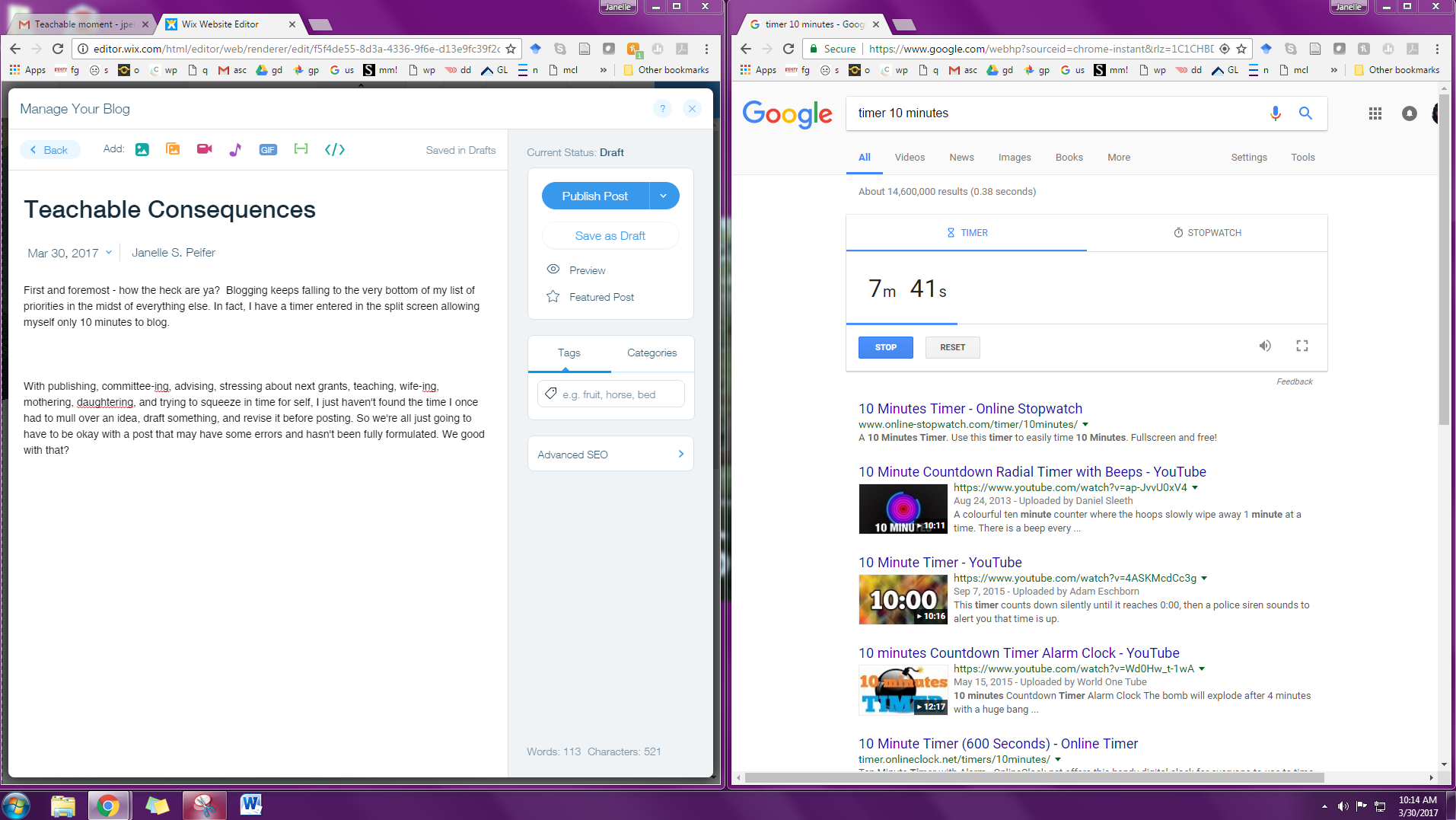Preview the blog post

coord(576,270)
